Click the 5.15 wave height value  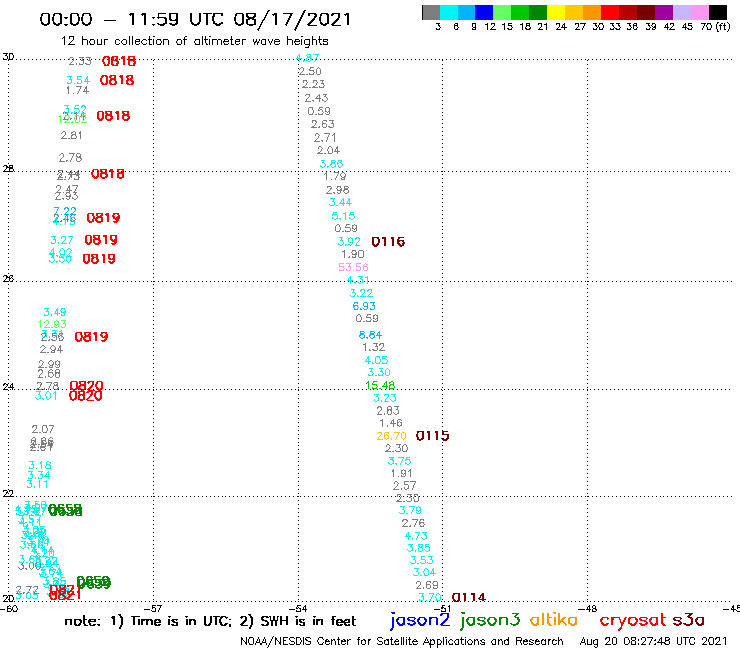[x=343, y=216]
